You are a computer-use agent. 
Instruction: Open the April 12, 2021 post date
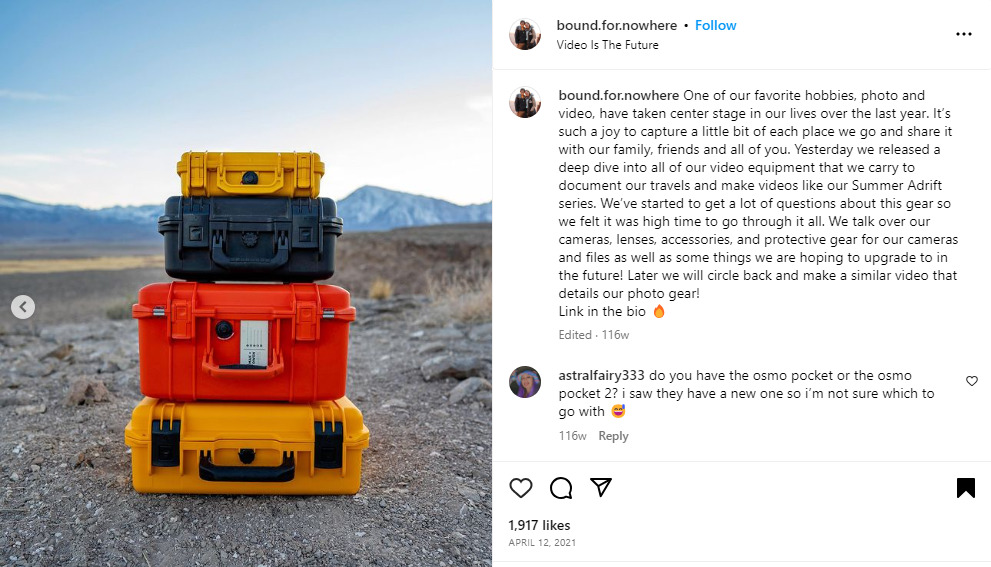542,542
